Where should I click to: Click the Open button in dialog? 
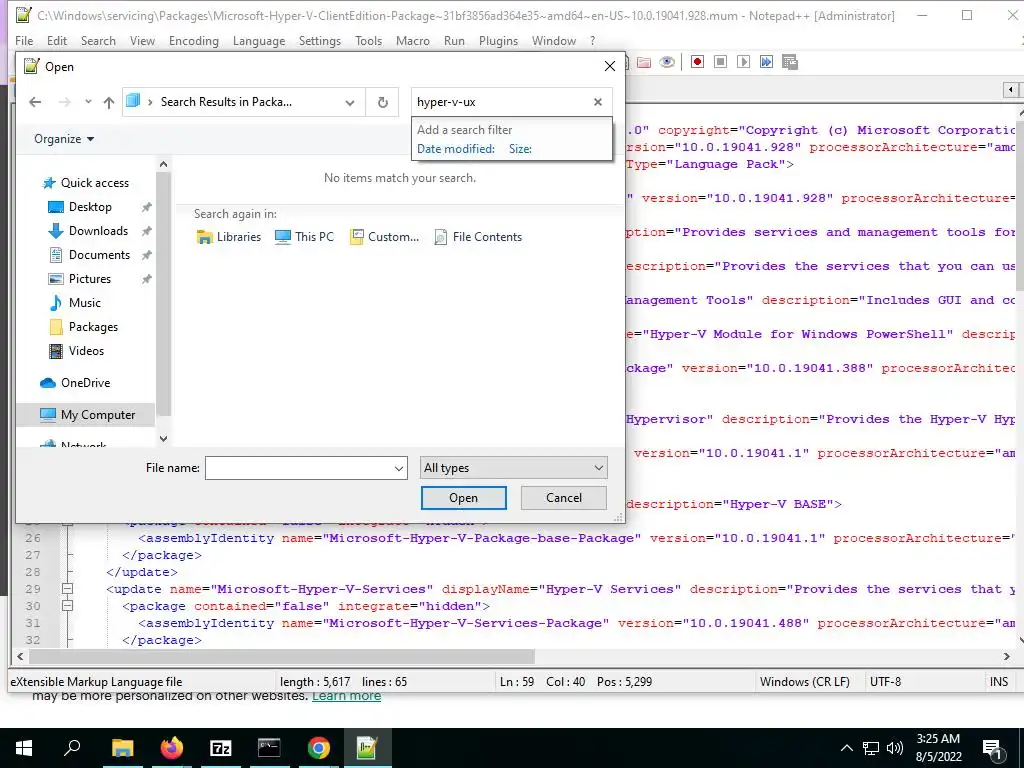(x=464, y=498)
